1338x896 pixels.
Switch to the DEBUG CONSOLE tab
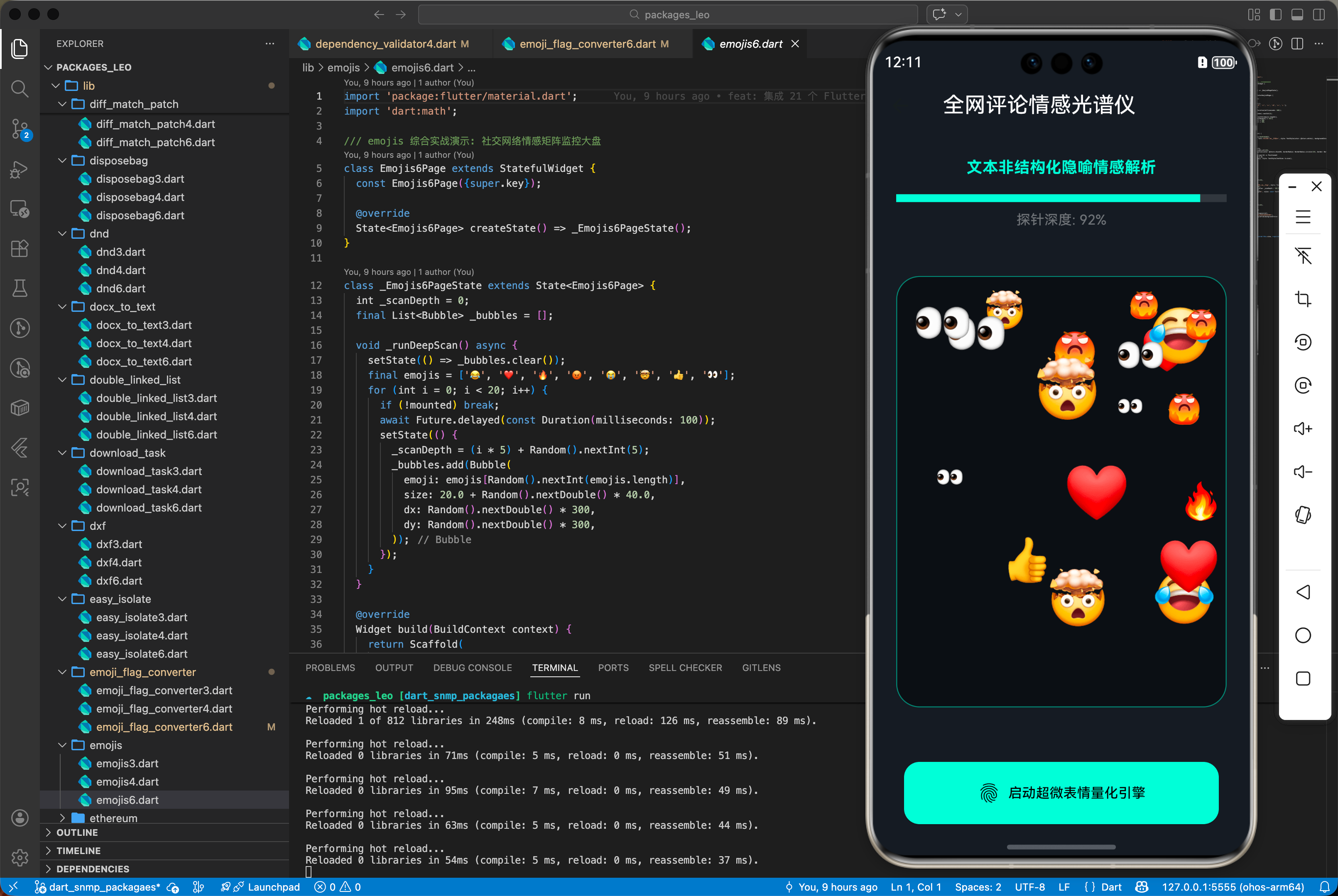472,667
